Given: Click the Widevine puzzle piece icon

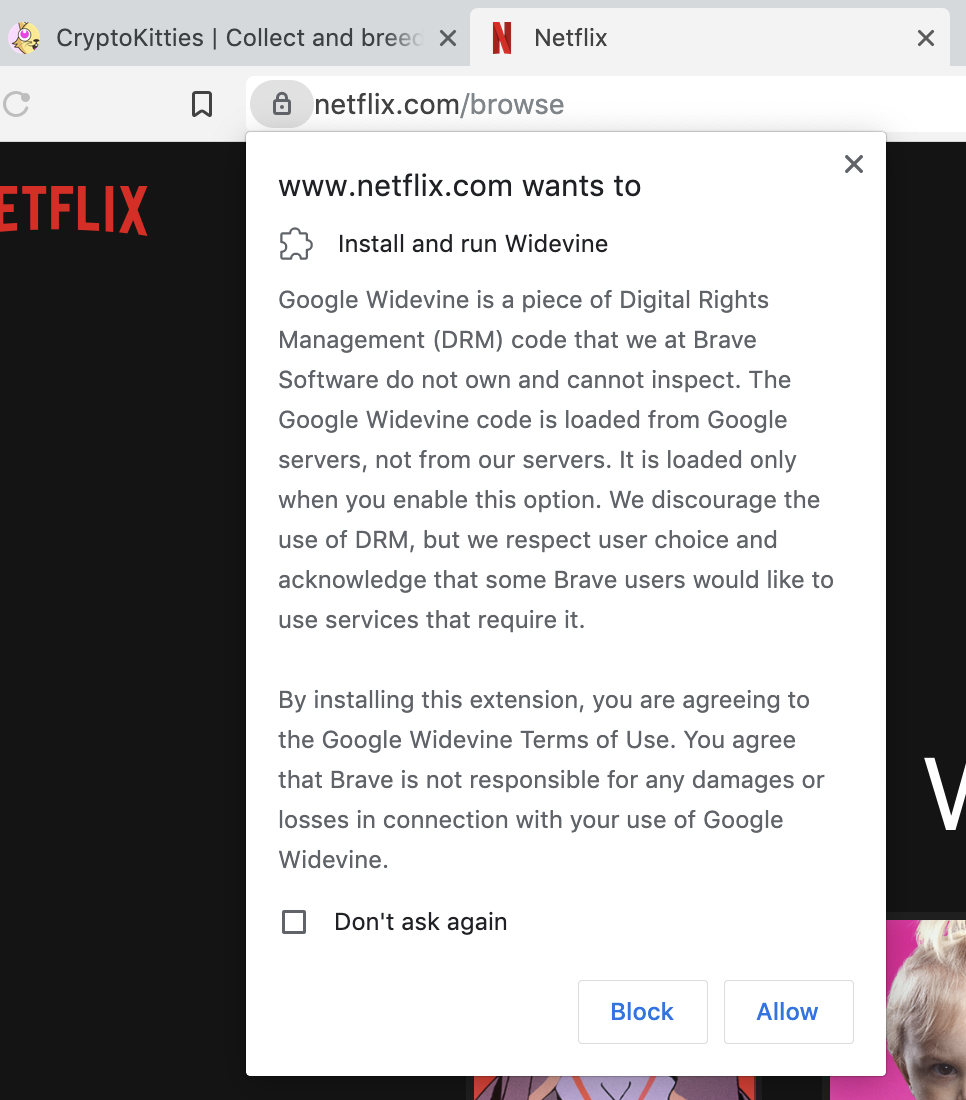Looking at the screenshot, I should coord(295,243).
